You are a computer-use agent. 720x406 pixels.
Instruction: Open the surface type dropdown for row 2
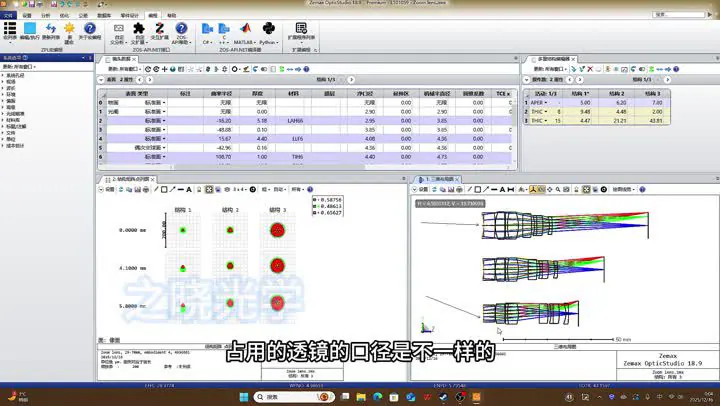[x=164, y=121]
